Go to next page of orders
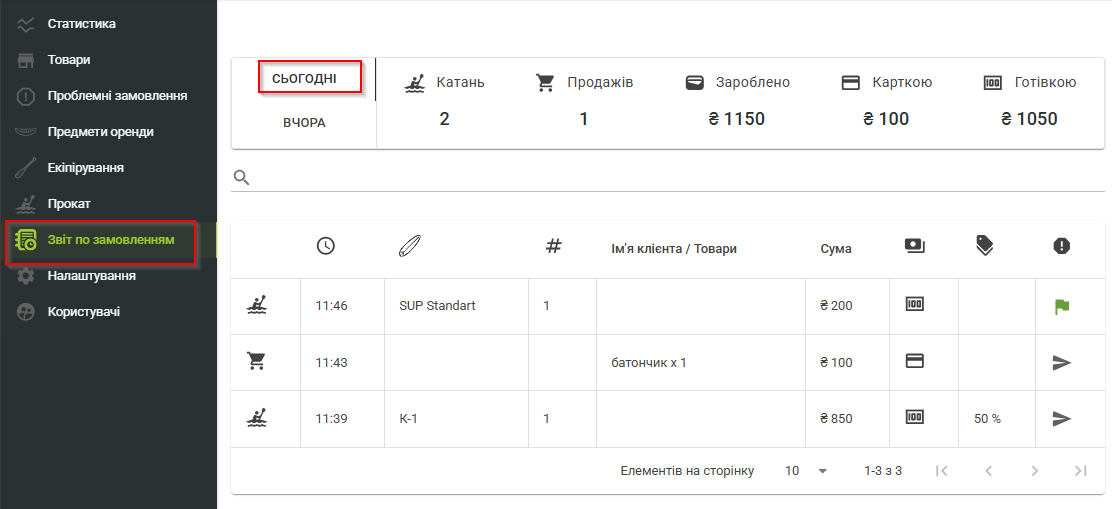The height and width of the screenshot is (509, 1112). point(1034,470)
